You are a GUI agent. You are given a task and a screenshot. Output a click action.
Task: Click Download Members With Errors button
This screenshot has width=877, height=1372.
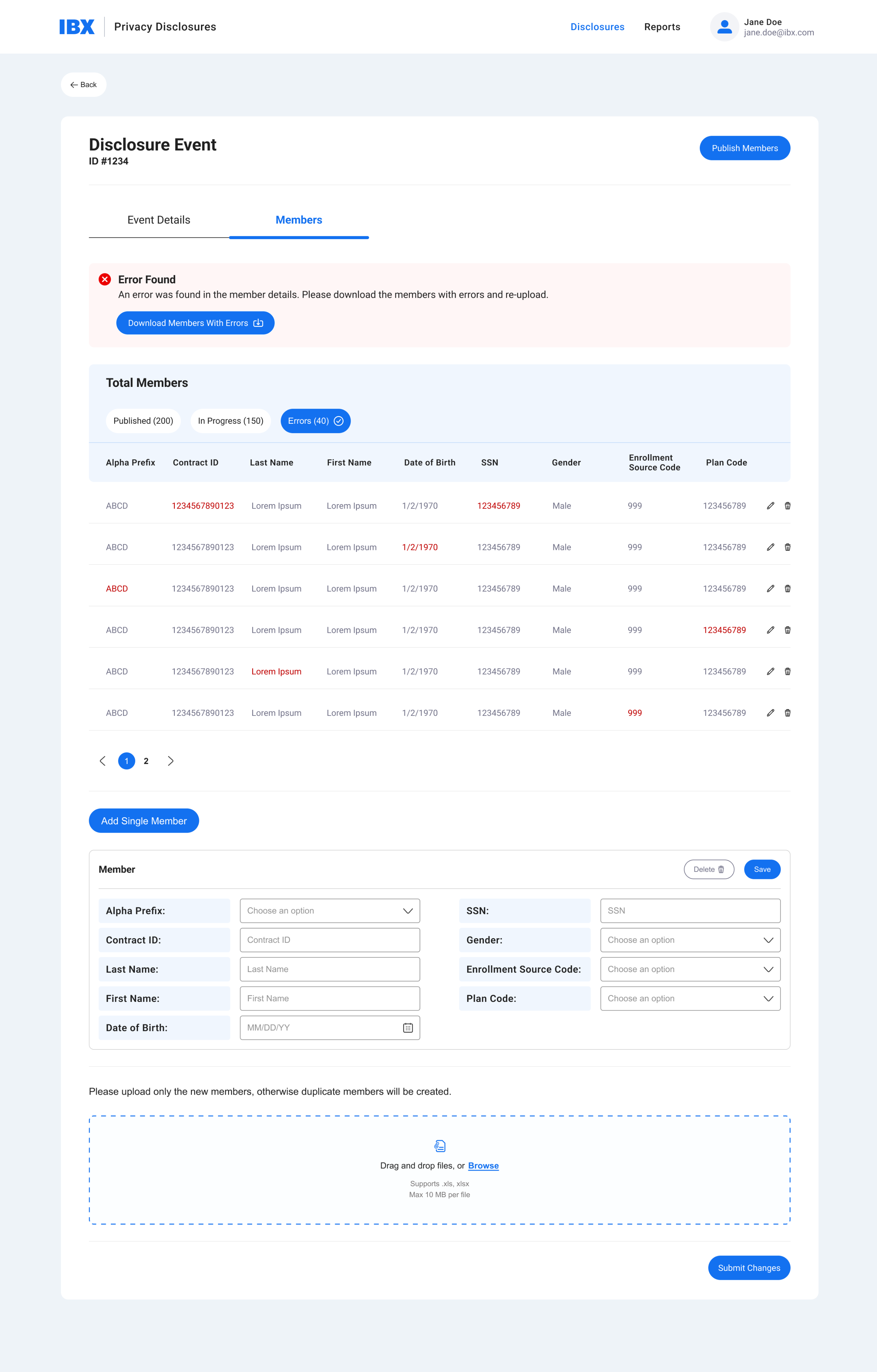(x=195, y=323)
